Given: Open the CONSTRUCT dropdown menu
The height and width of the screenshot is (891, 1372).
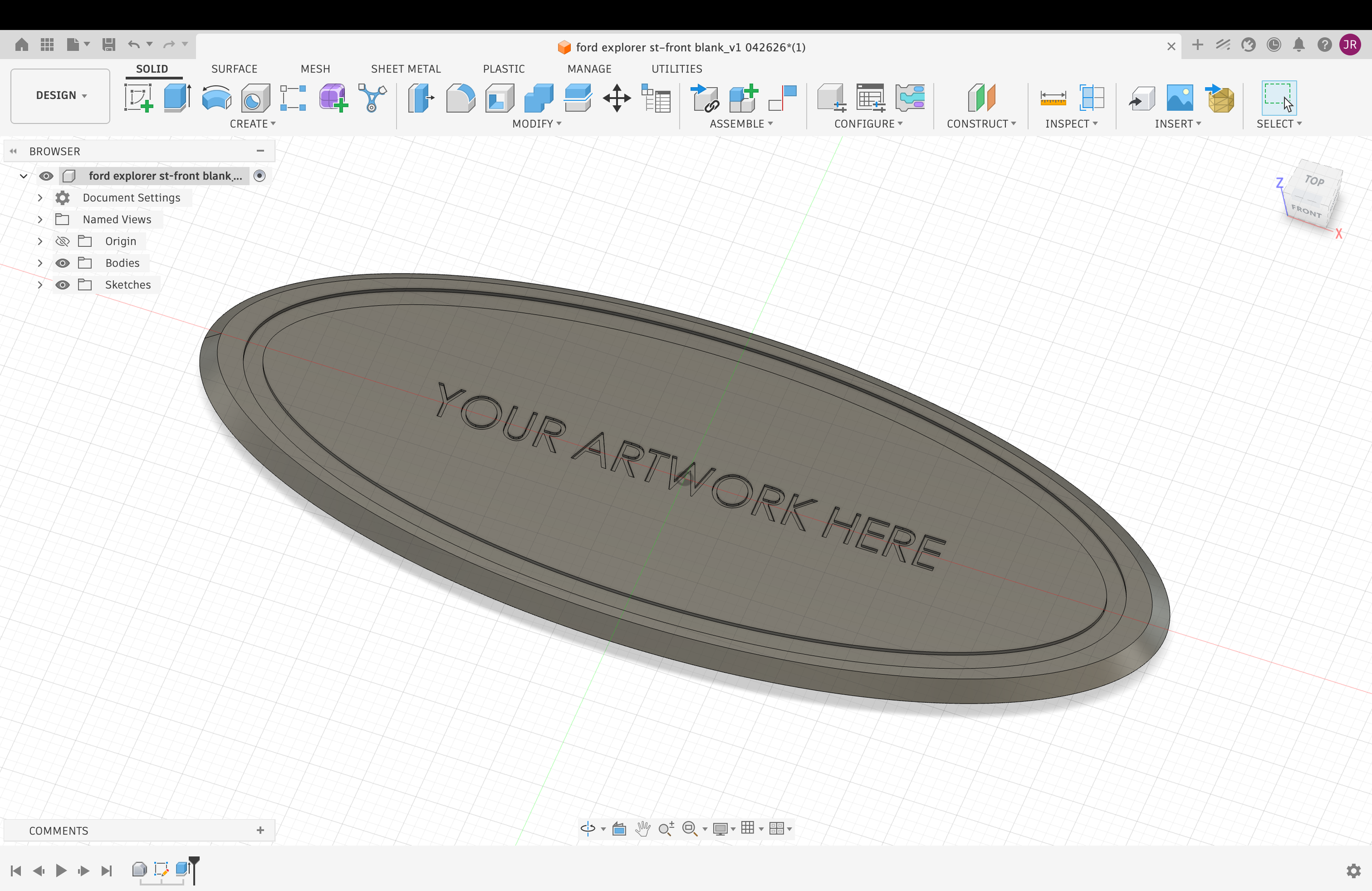Looking at the screenshot, I should point(981,124).
